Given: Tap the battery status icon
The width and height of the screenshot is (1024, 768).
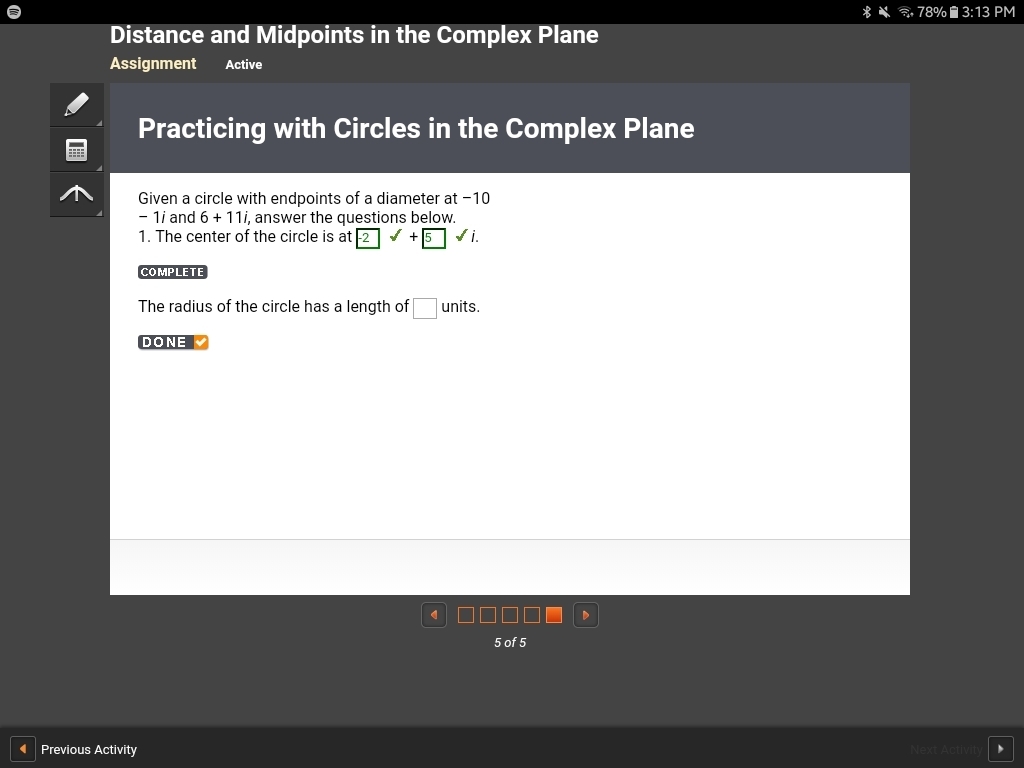Looking at the screenshot, I should [x=953, y=12].
